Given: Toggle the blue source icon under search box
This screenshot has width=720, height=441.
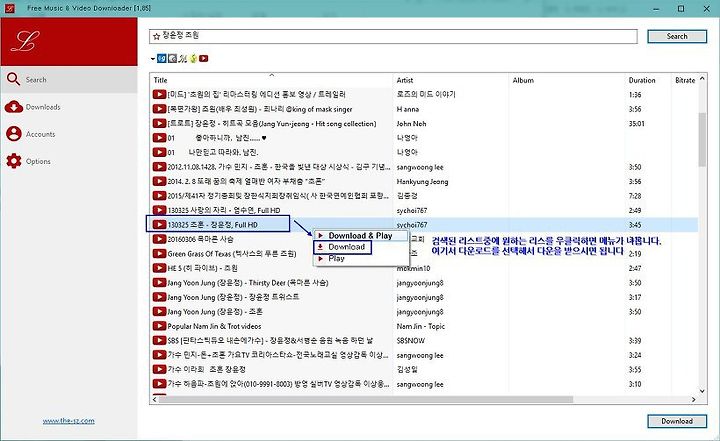Looking at the screenshot, I should point(162,58).
